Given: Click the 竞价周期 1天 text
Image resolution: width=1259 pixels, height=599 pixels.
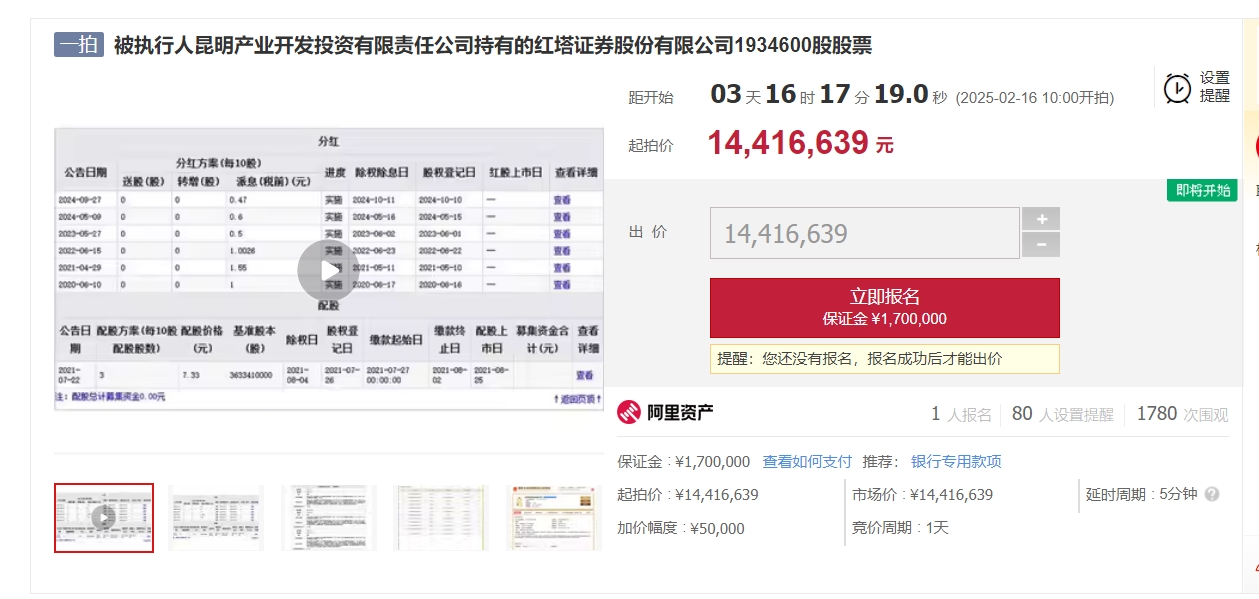Looking at the screenshot, I should [900, 528].
